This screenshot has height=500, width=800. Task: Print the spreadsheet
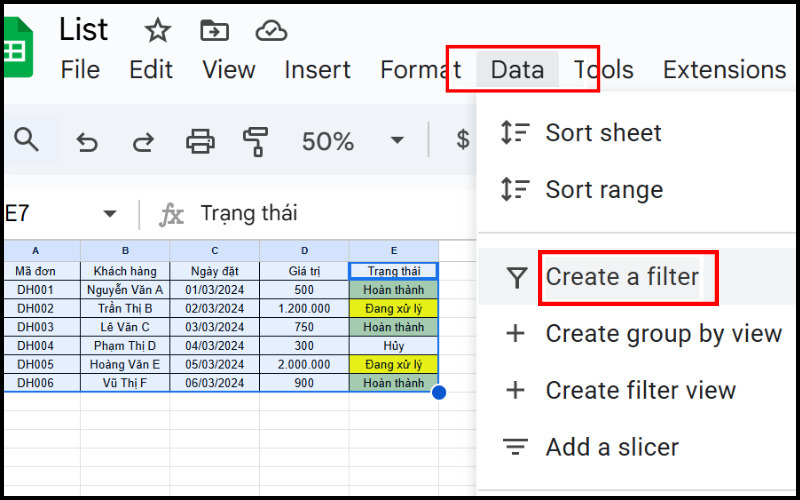pyautogui.click(x=200, y=141)
